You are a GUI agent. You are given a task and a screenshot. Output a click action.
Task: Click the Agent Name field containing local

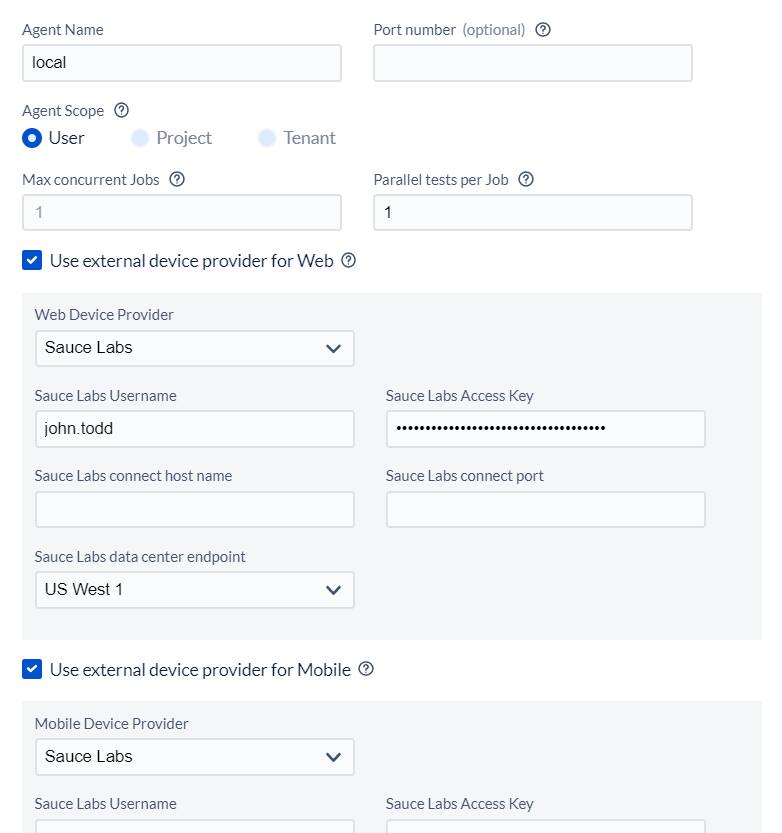click(182, 63)
